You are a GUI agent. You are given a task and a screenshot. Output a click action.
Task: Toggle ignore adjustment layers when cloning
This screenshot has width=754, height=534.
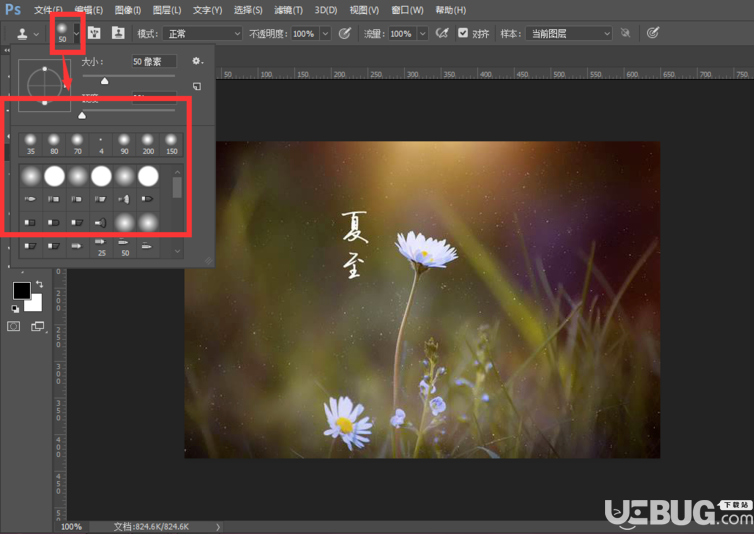click(625, 33)
